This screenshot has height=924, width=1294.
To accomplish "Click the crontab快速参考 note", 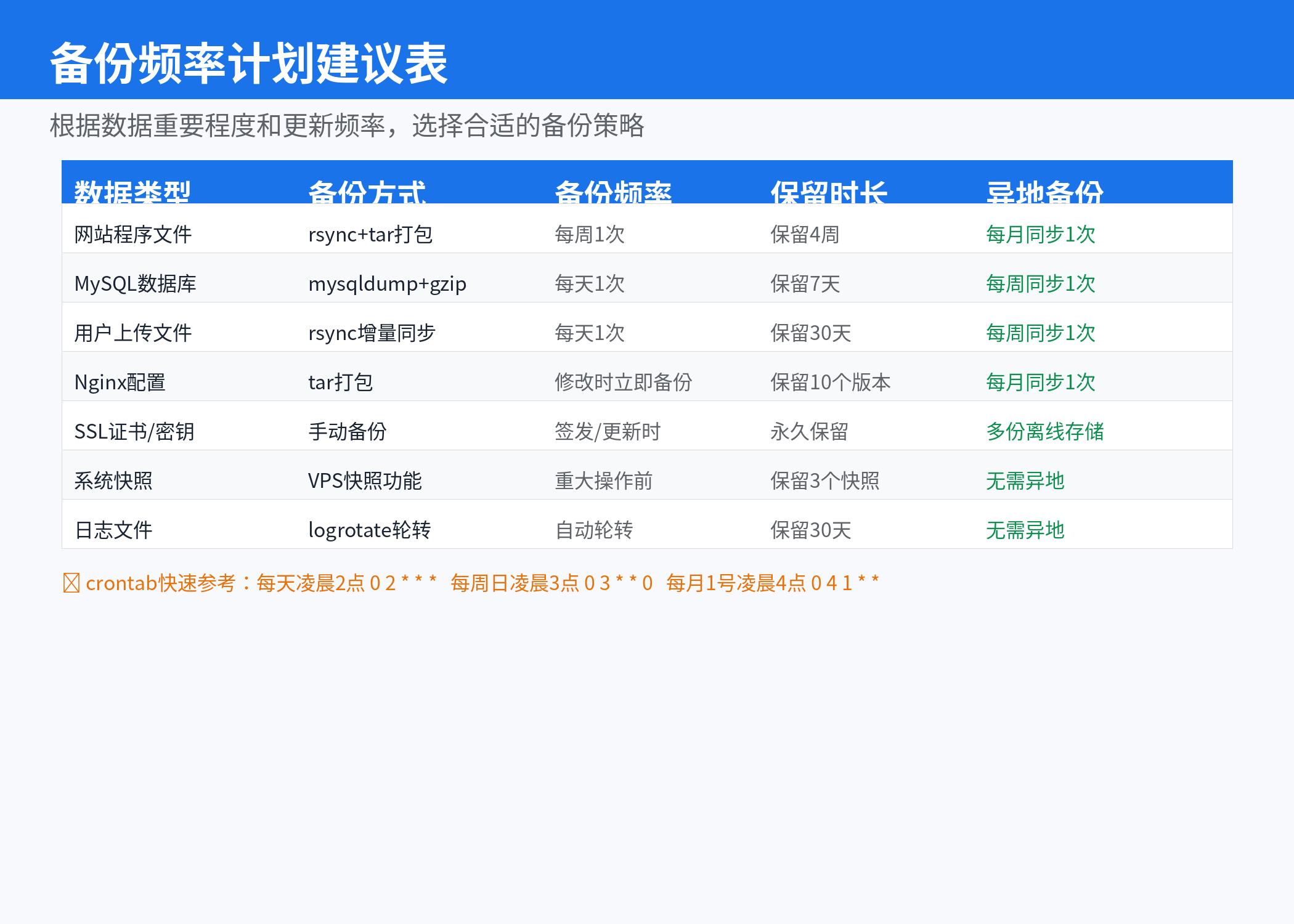I will [471, 583].
